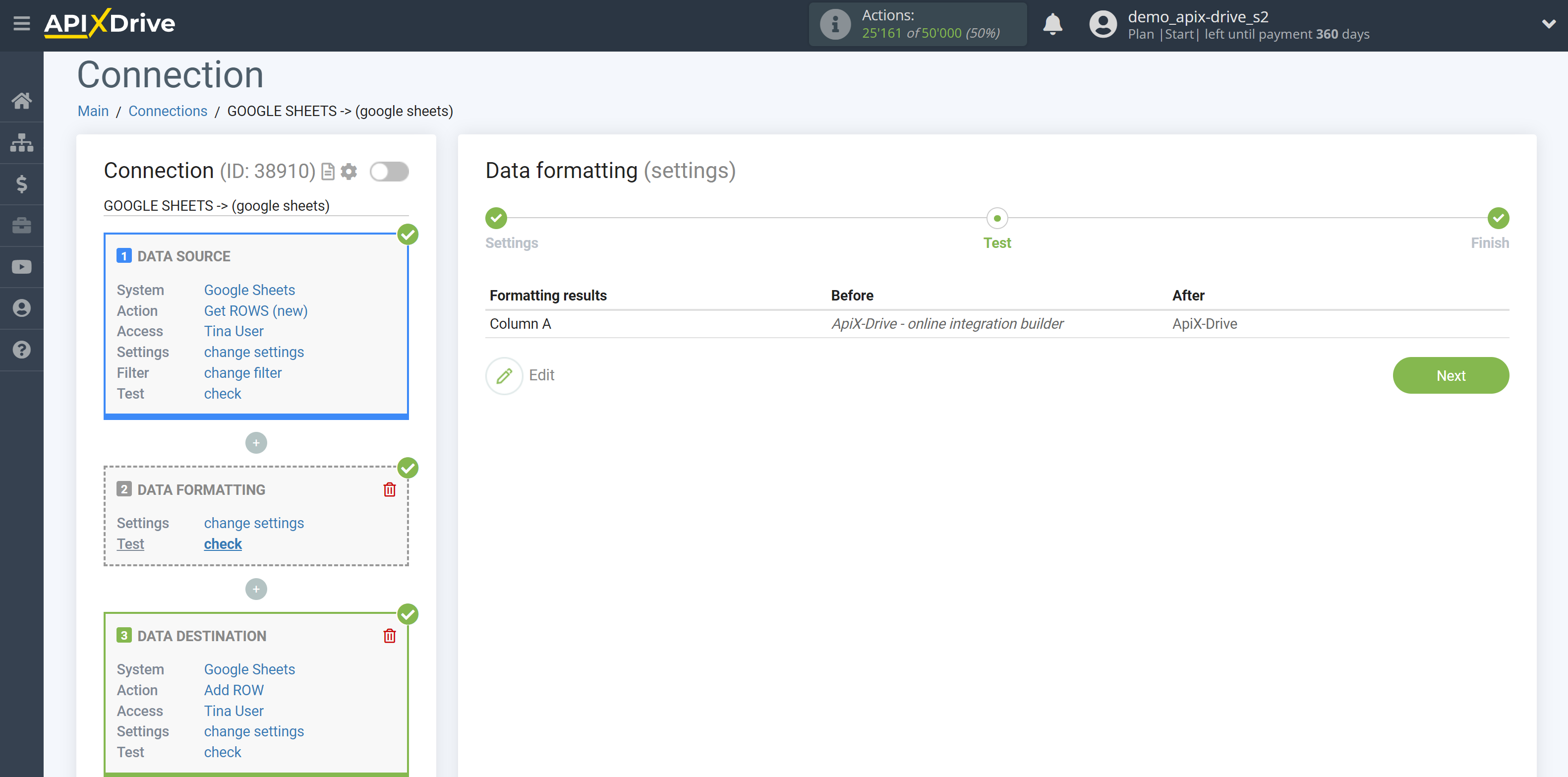Click the Column A result cell

[521, 324]
